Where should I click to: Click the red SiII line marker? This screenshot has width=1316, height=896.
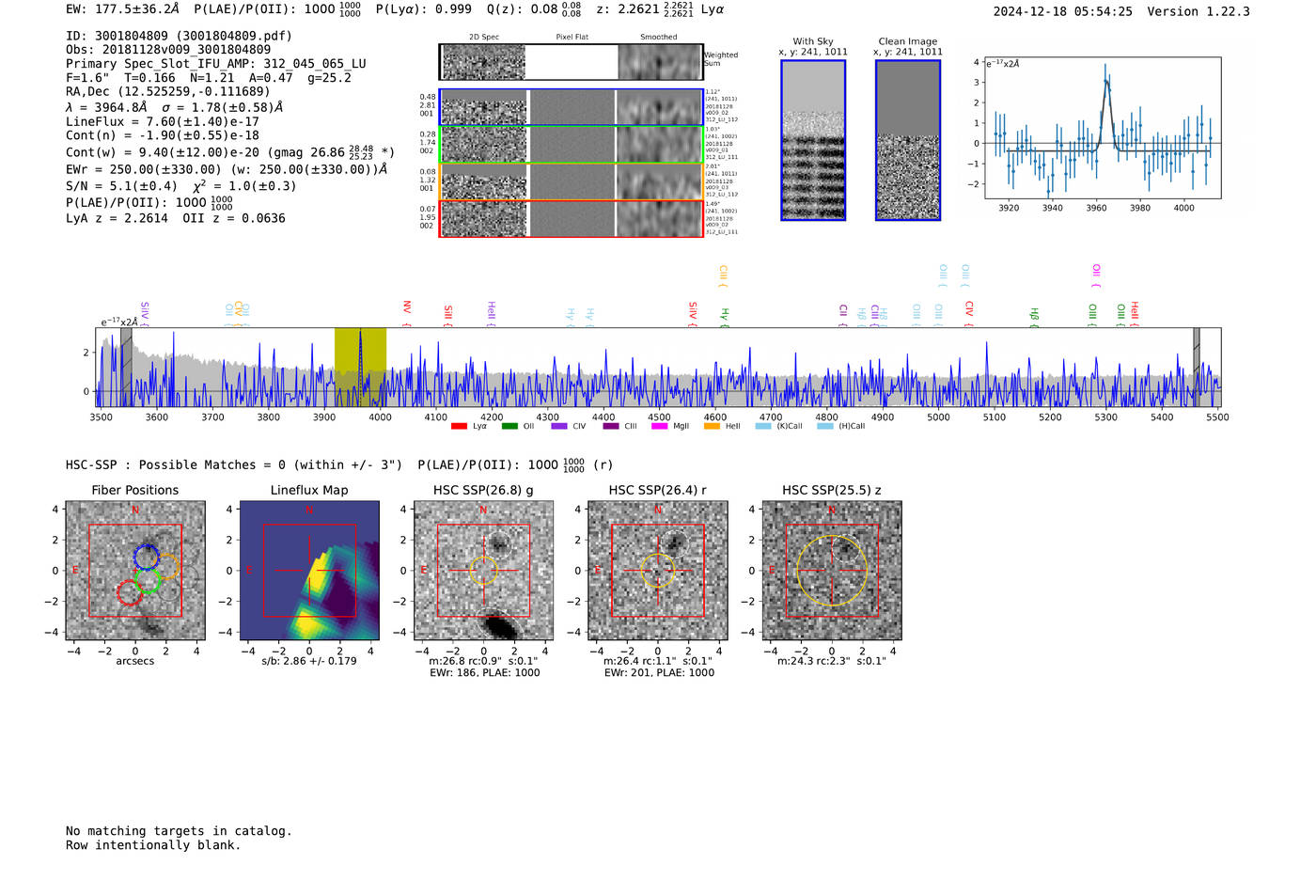coord(448,315)
